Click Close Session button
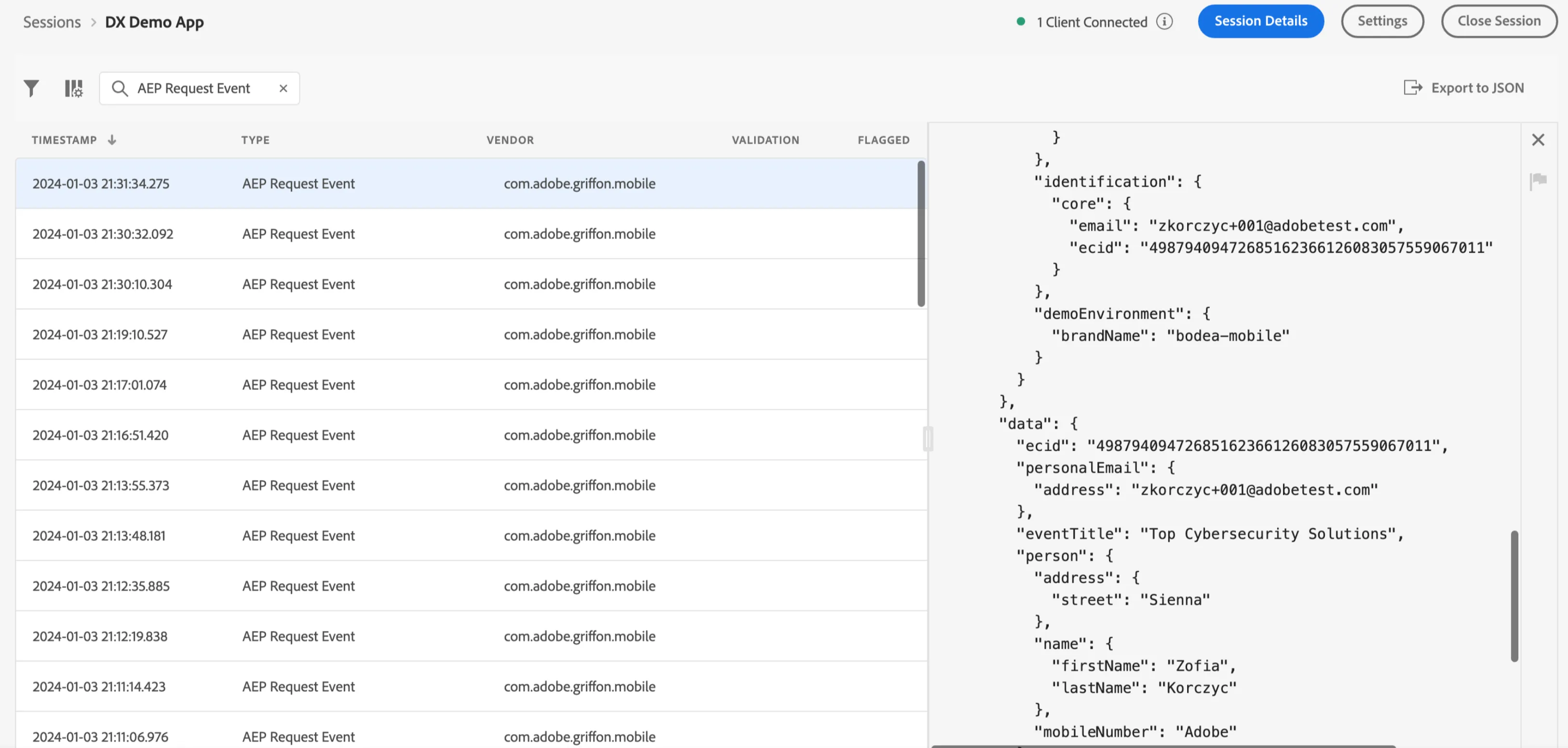Screen dimensions: 1568x748 pyautogui.click(x=1499, y=21)
